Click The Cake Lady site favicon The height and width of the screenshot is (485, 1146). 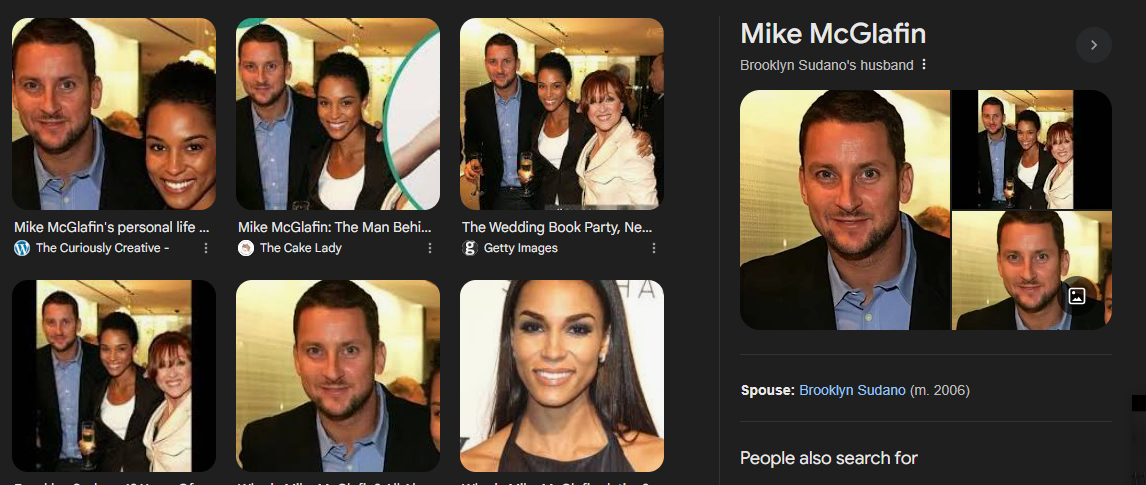coord(246,248)
